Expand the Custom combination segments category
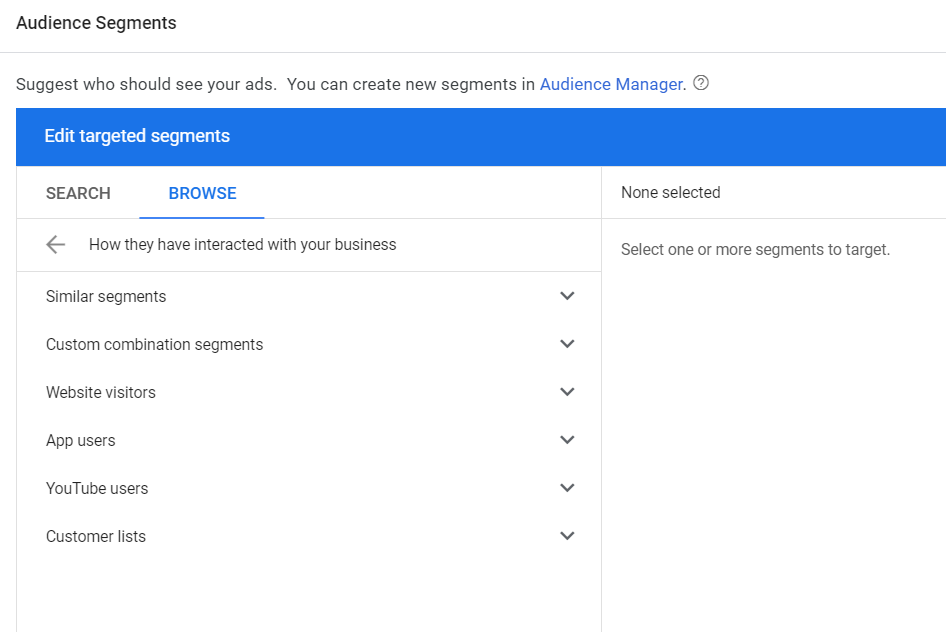Viewport: 946px width, 632px height. coord(567,344)
